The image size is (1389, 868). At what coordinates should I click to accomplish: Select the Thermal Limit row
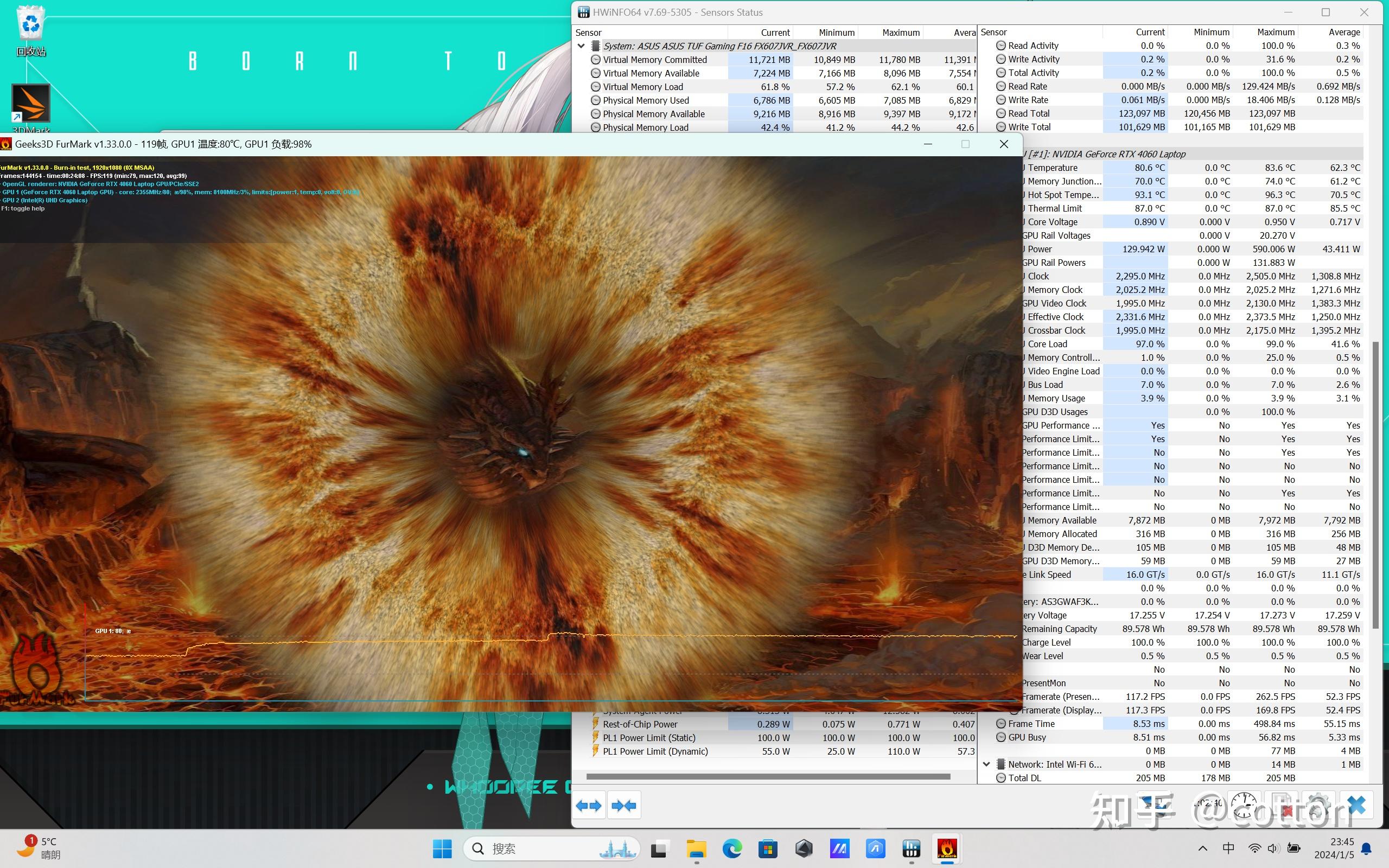click(1193, 208)
